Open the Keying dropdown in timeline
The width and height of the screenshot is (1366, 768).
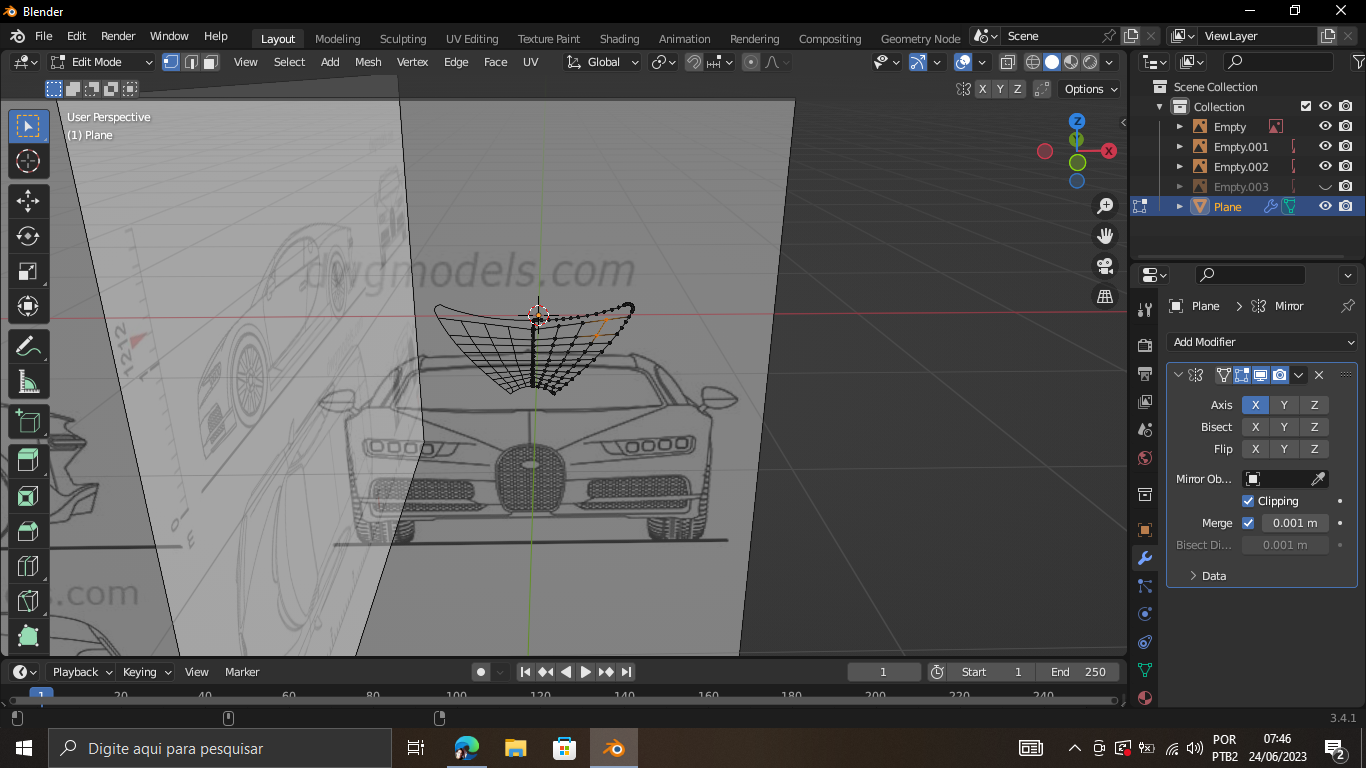145,672
